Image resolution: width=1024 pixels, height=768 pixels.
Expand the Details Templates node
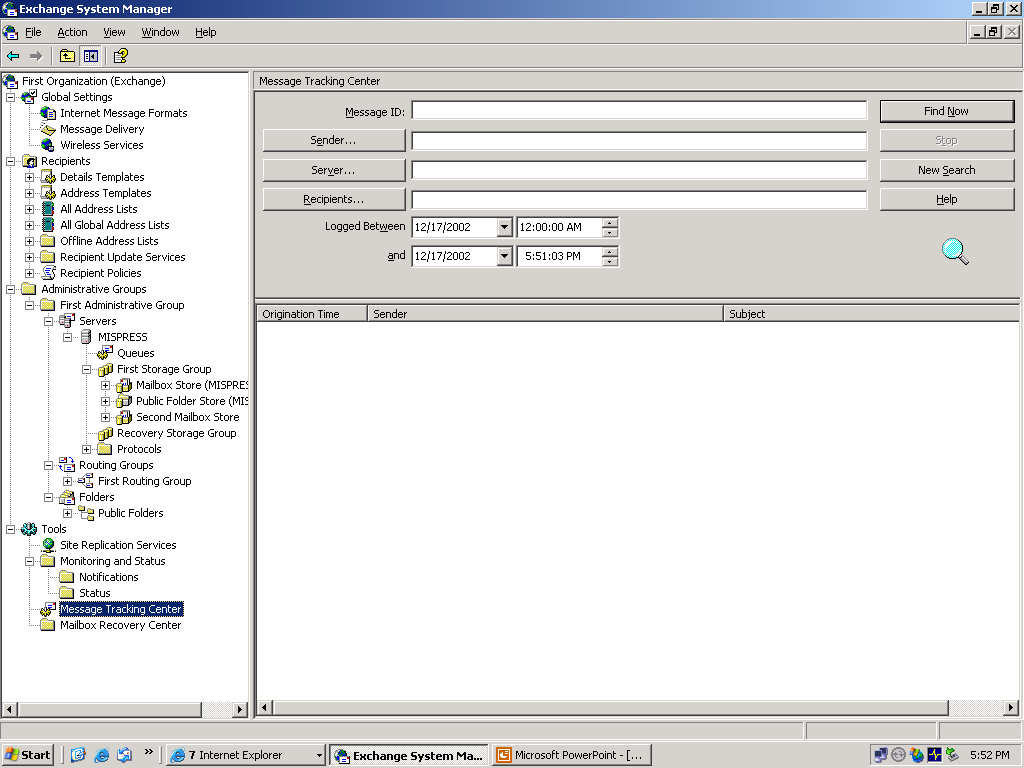pos(29,177)
